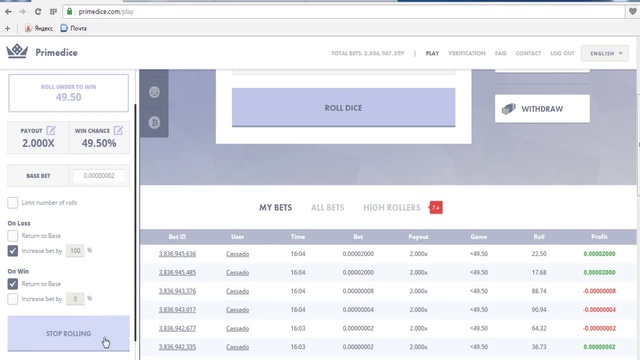Check On Loss Return to Base
640x360 pixels.
13,236
